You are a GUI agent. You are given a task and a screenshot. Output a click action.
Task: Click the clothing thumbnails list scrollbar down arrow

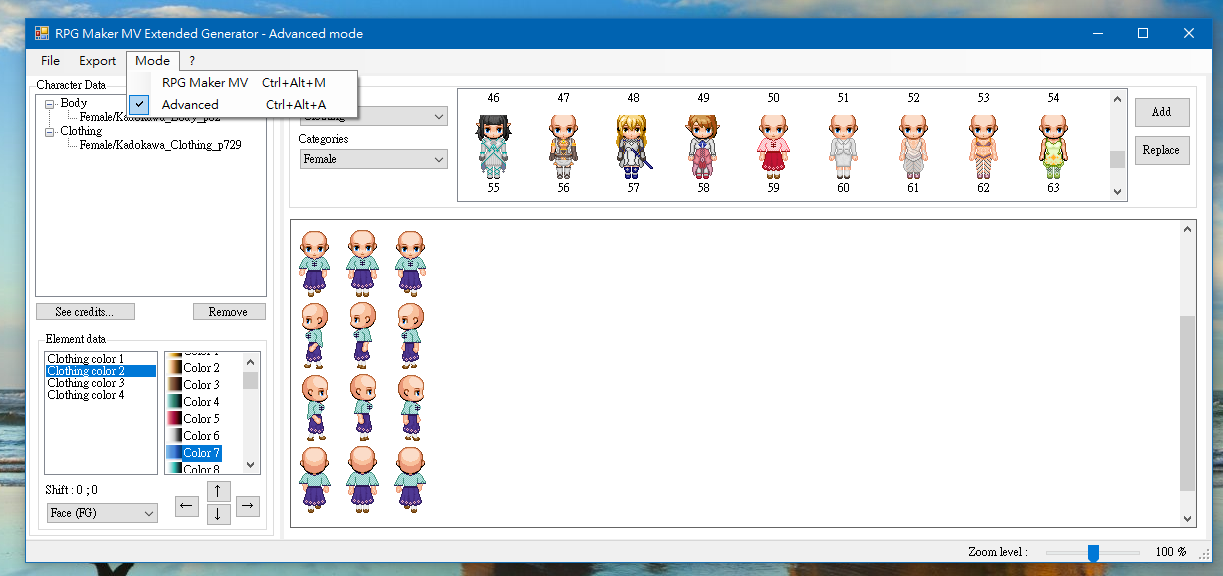point(1118,192)
